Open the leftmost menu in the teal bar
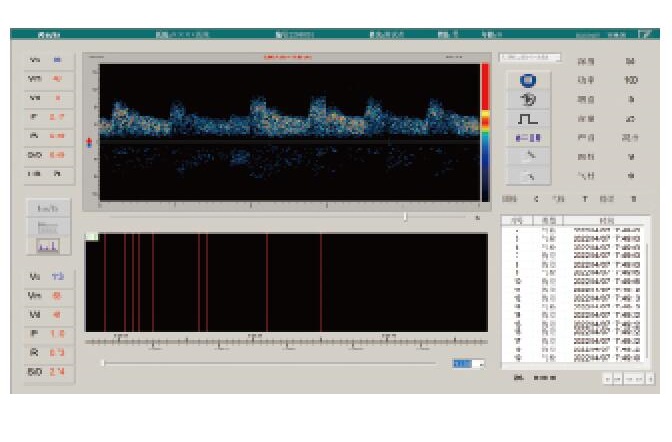 point(48,33)
